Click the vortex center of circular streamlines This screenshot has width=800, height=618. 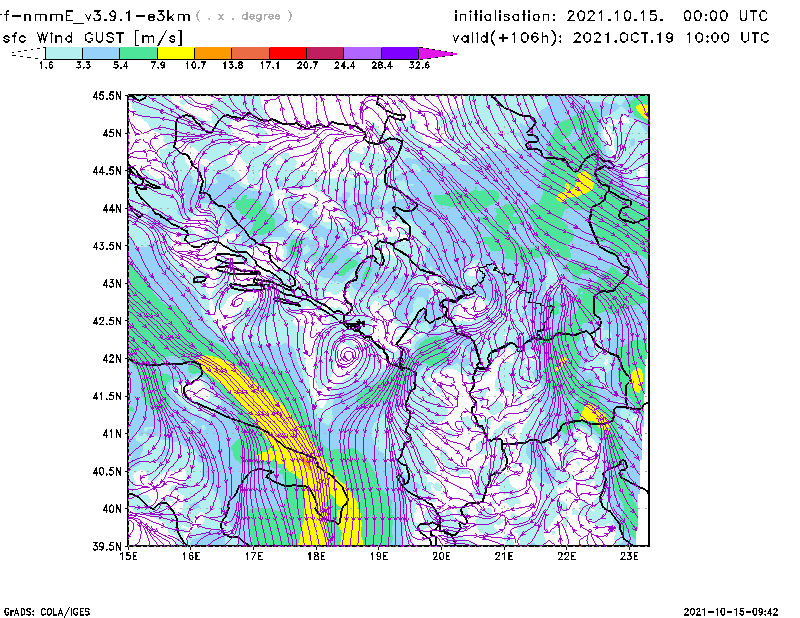click(x=348, y=354)
